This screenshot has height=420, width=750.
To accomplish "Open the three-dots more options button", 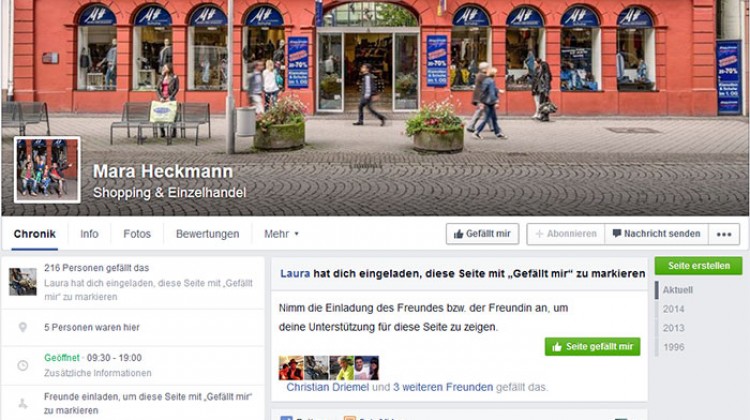I will [724, 234].
